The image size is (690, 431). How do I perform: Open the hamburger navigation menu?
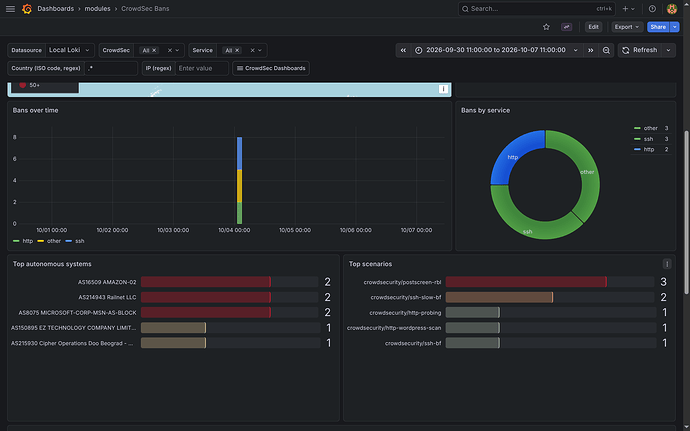pos(10,9)
